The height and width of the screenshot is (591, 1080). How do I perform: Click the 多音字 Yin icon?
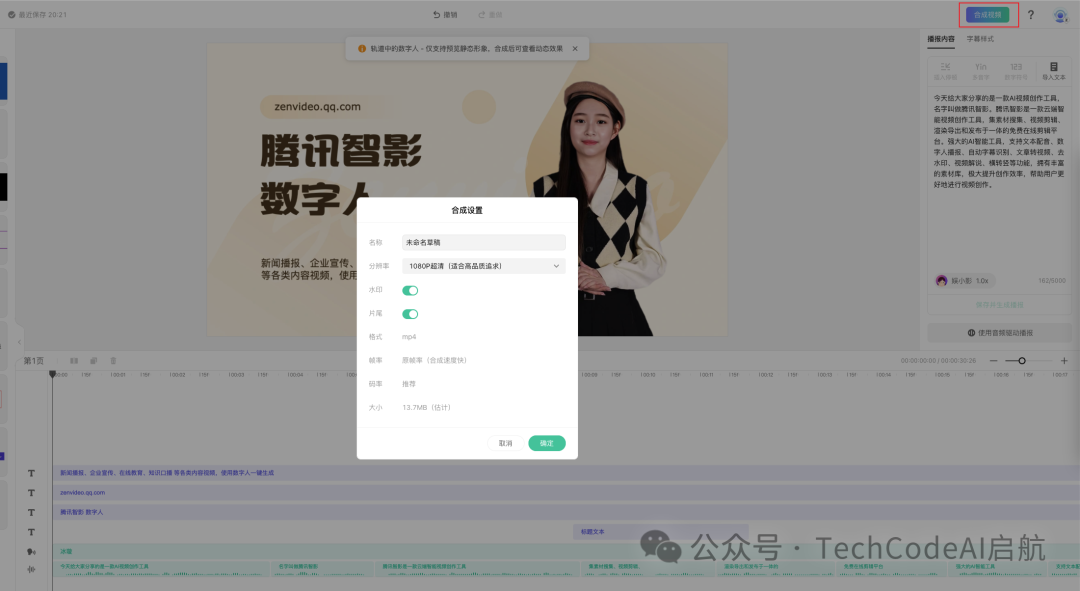click(x=981, y=71)
